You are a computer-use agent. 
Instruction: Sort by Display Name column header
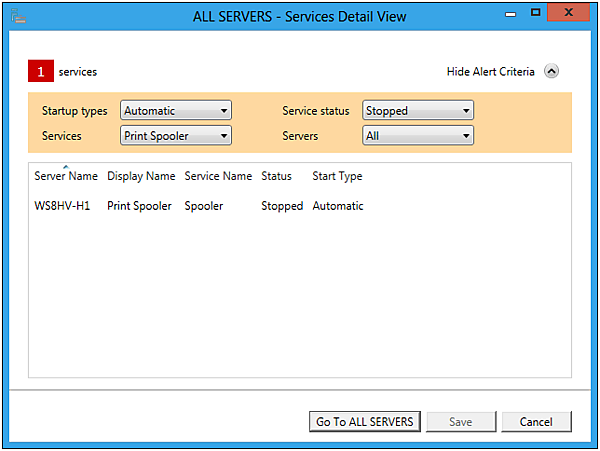(x=141, y=176)
